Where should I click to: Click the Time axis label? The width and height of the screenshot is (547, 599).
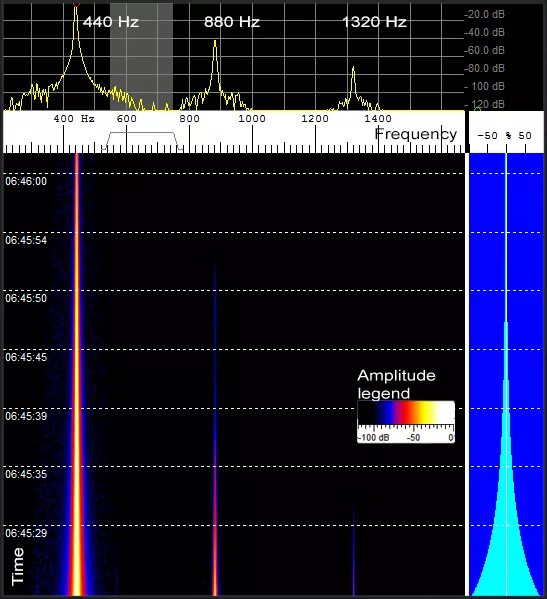[18, 567]
